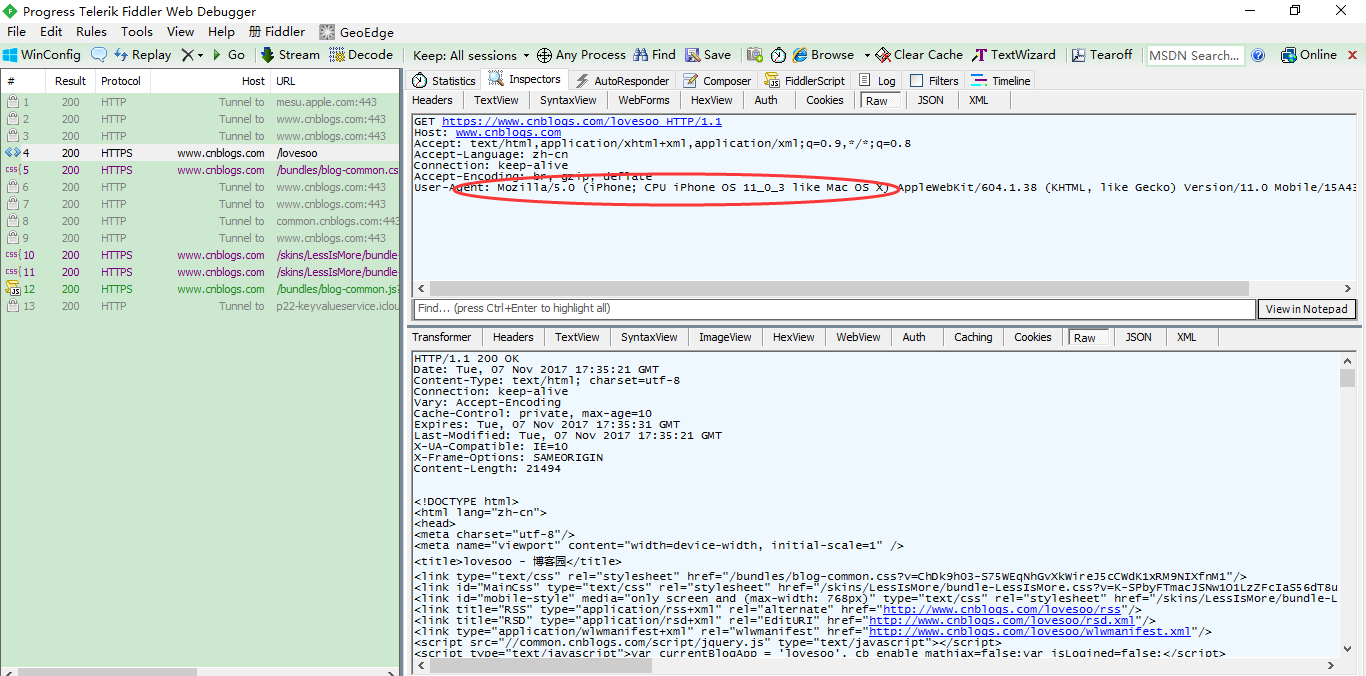Replay the selected sessions

click(142, 55)
